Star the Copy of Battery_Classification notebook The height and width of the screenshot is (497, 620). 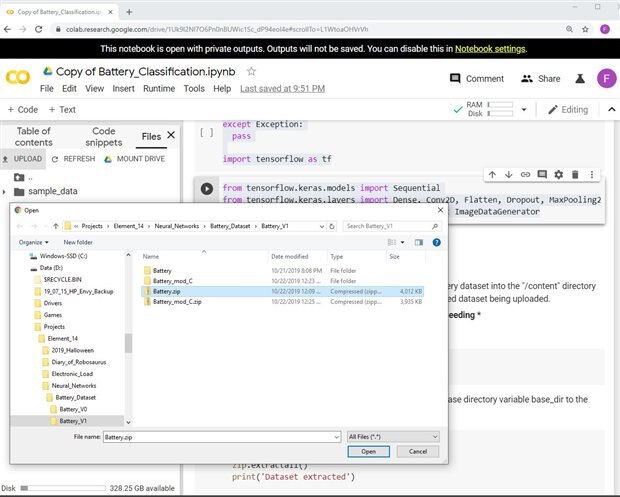coord(251,72)
